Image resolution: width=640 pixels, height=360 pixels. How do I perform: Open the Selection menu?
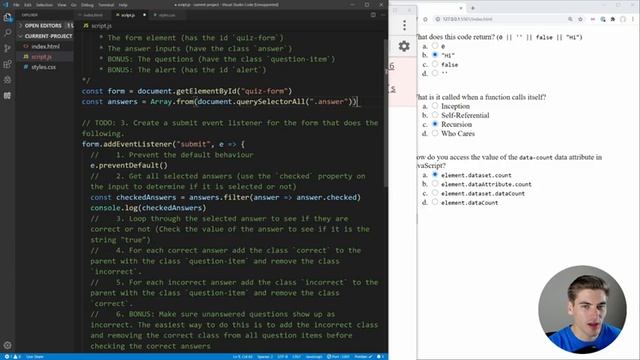coord(44,5)
